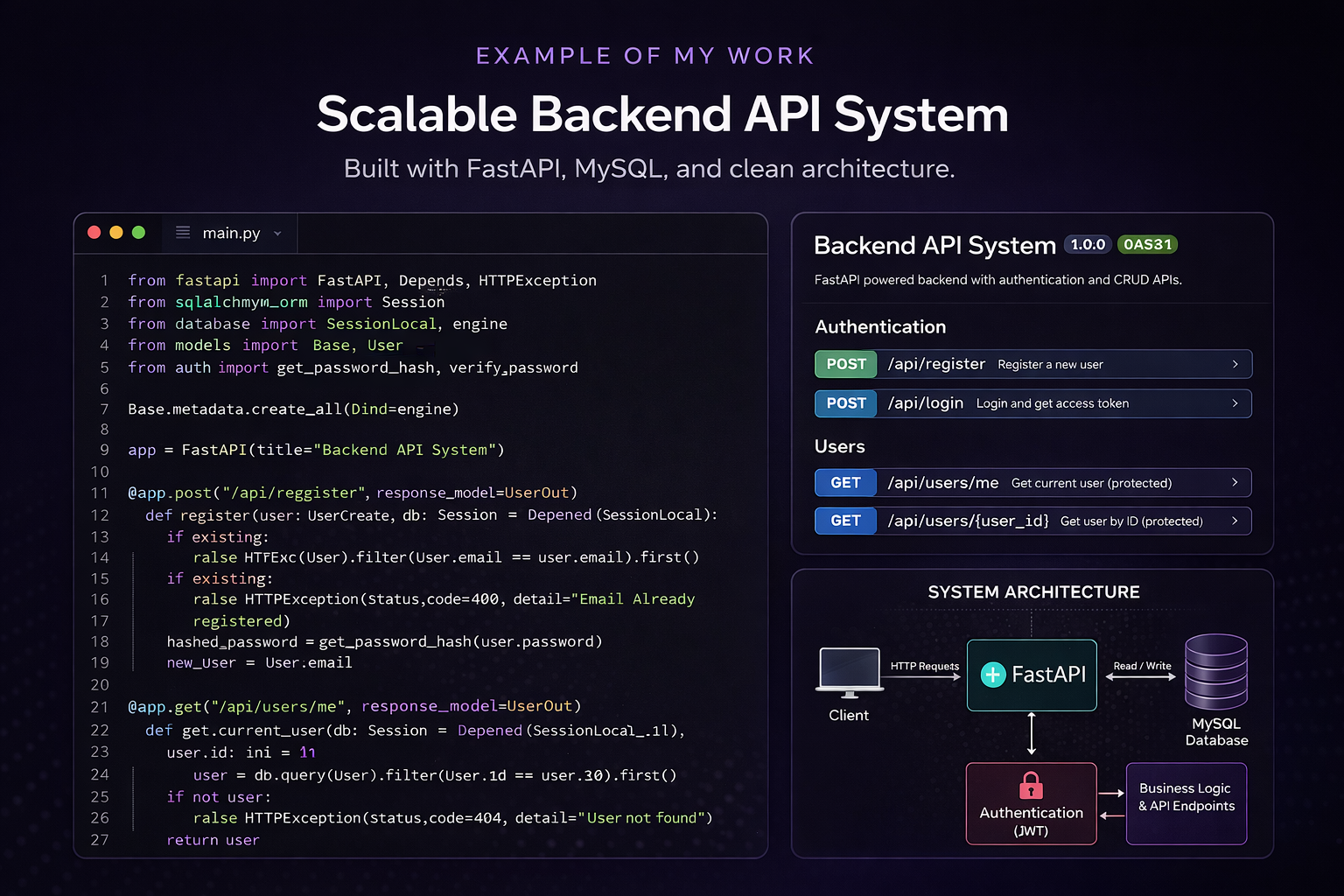Click the GET badge for /api/users/me
Image resolution: width=1344 pixels, height=896 pixels.
[x=846, y=483]
